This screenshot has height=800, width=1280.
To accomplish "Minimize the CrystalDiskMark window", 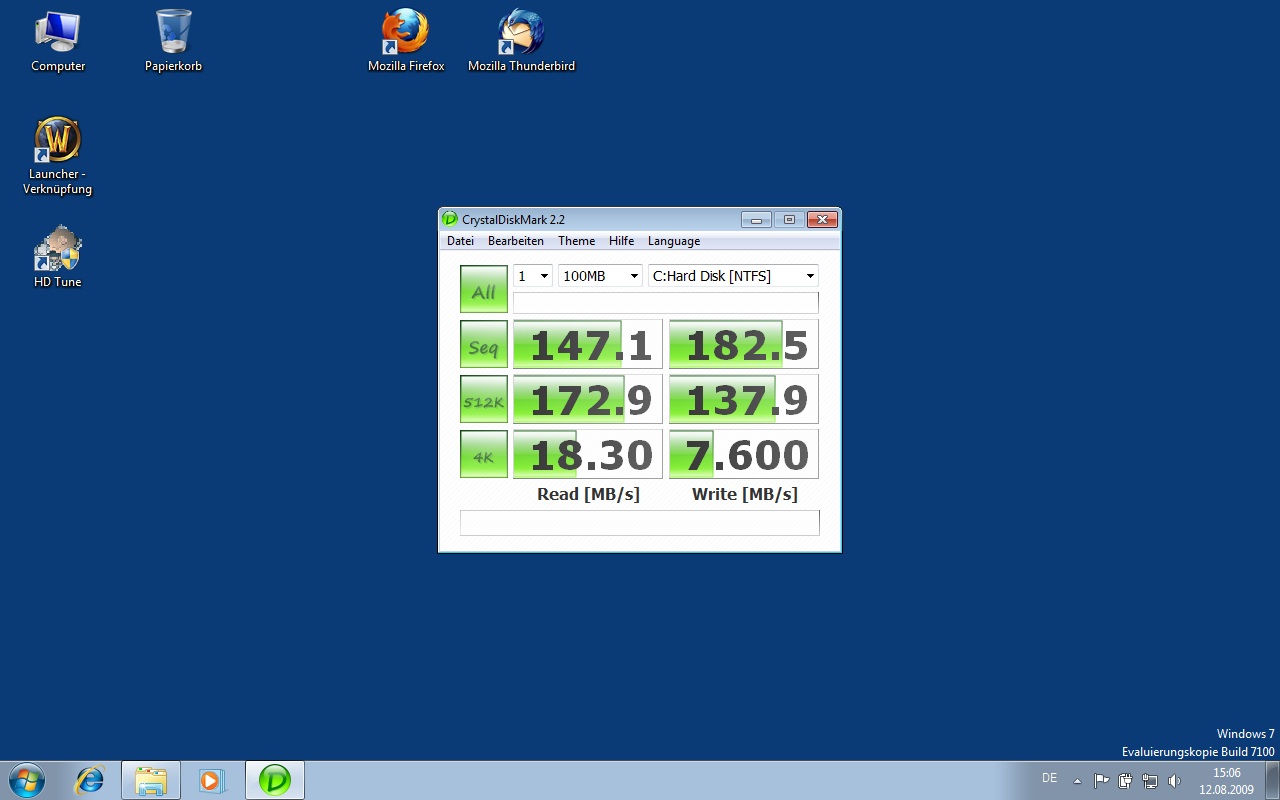I will [756, 219].
